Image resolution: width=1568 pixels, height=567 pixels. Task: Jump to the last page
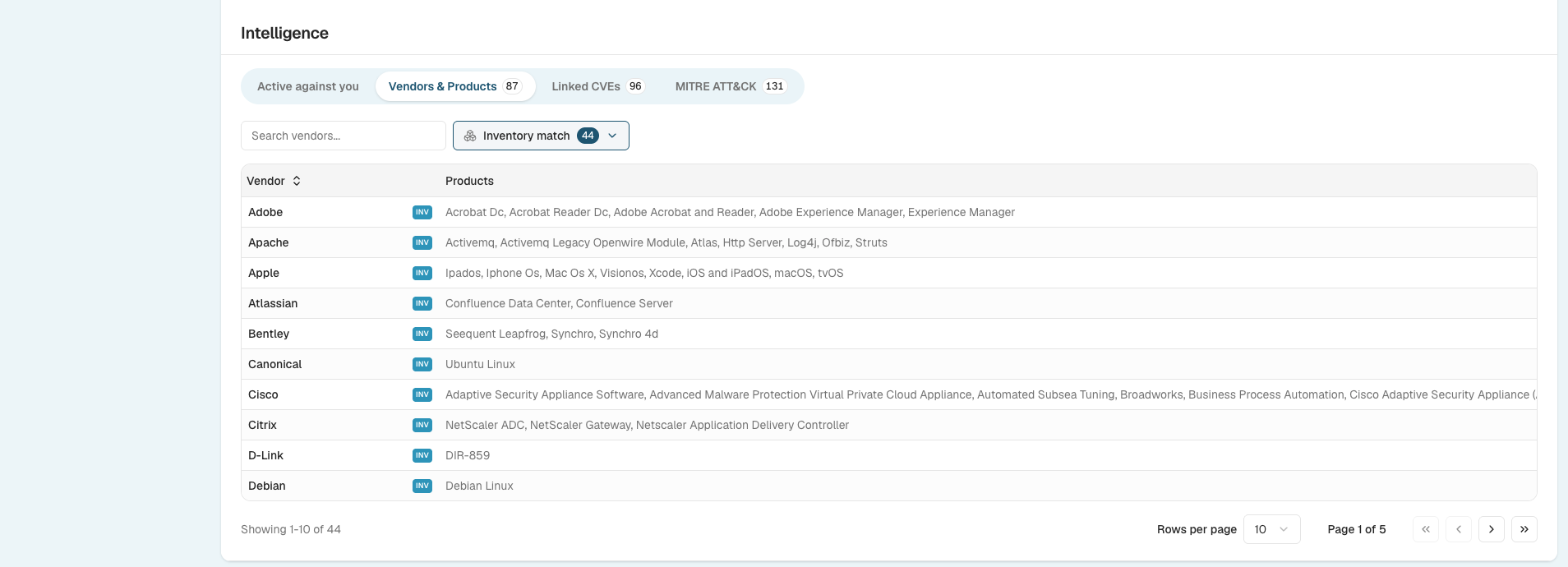click(1524, 529)
